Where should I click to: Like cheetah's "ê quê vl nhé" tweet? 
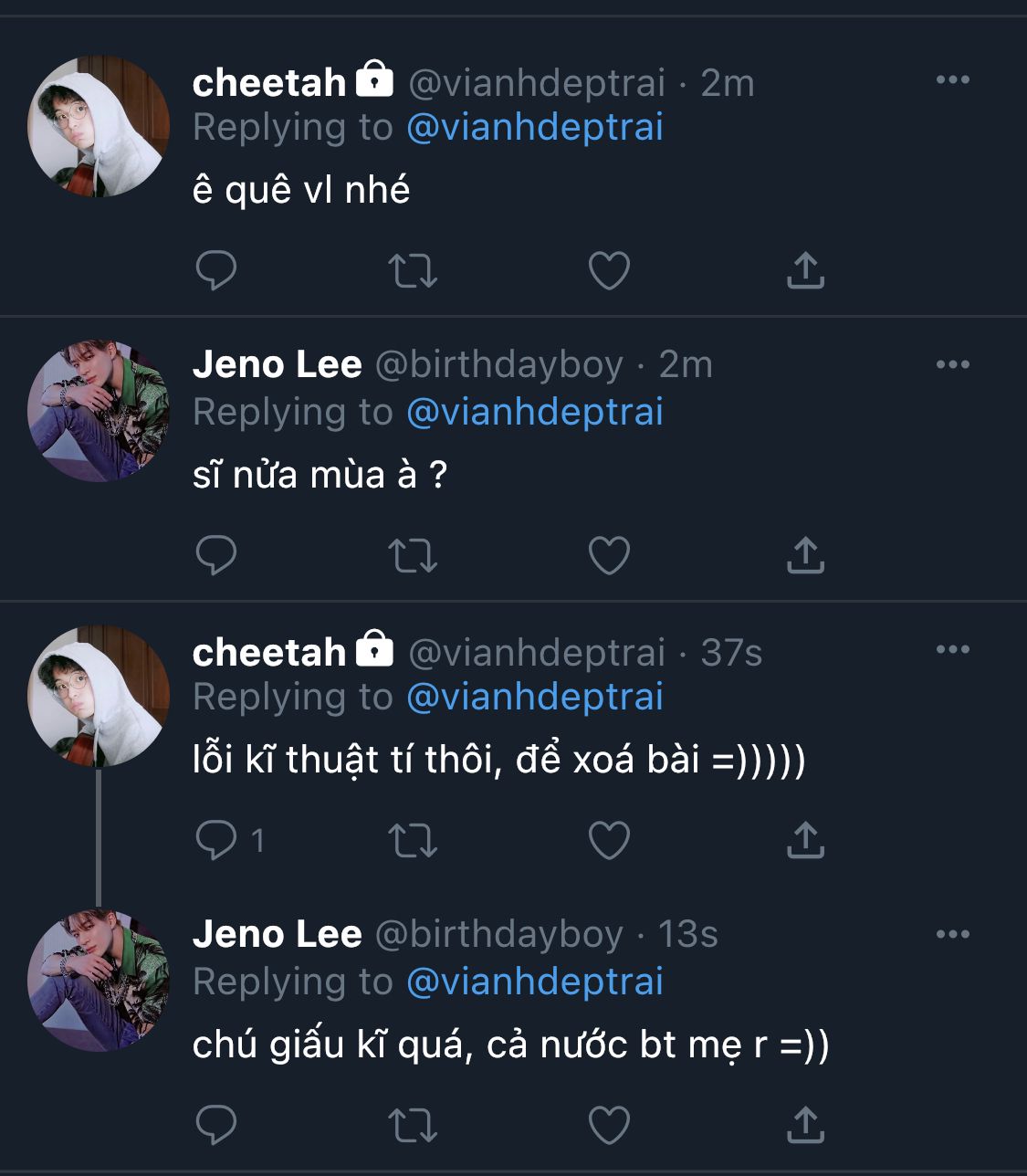point(609,270)
